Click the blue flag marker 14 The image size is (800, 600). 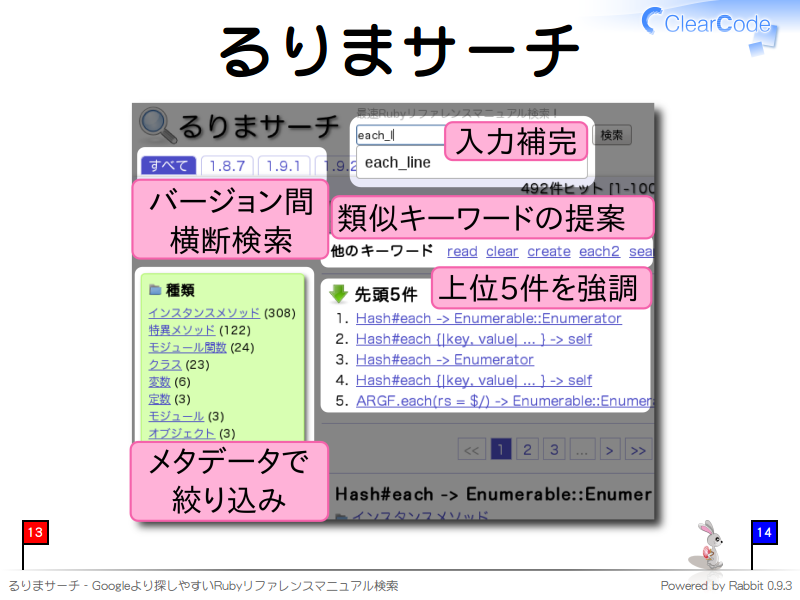pos(764,533)
